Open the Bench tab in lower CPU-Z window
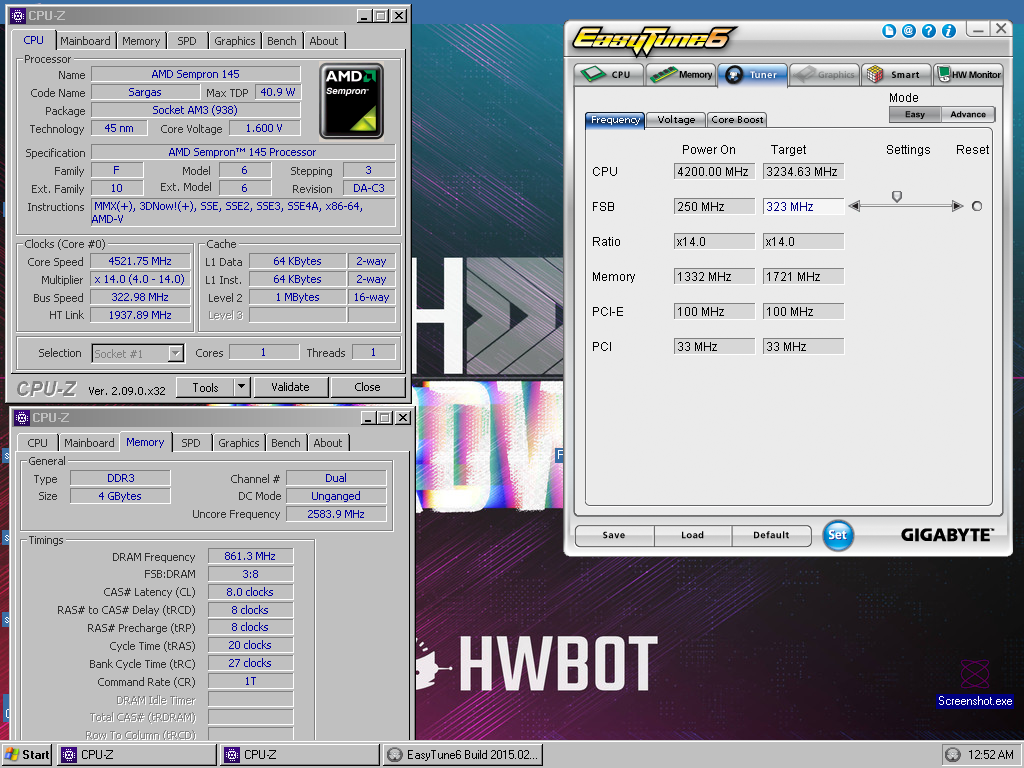This screenshot has height=768, width=1024. pos(286,443)
